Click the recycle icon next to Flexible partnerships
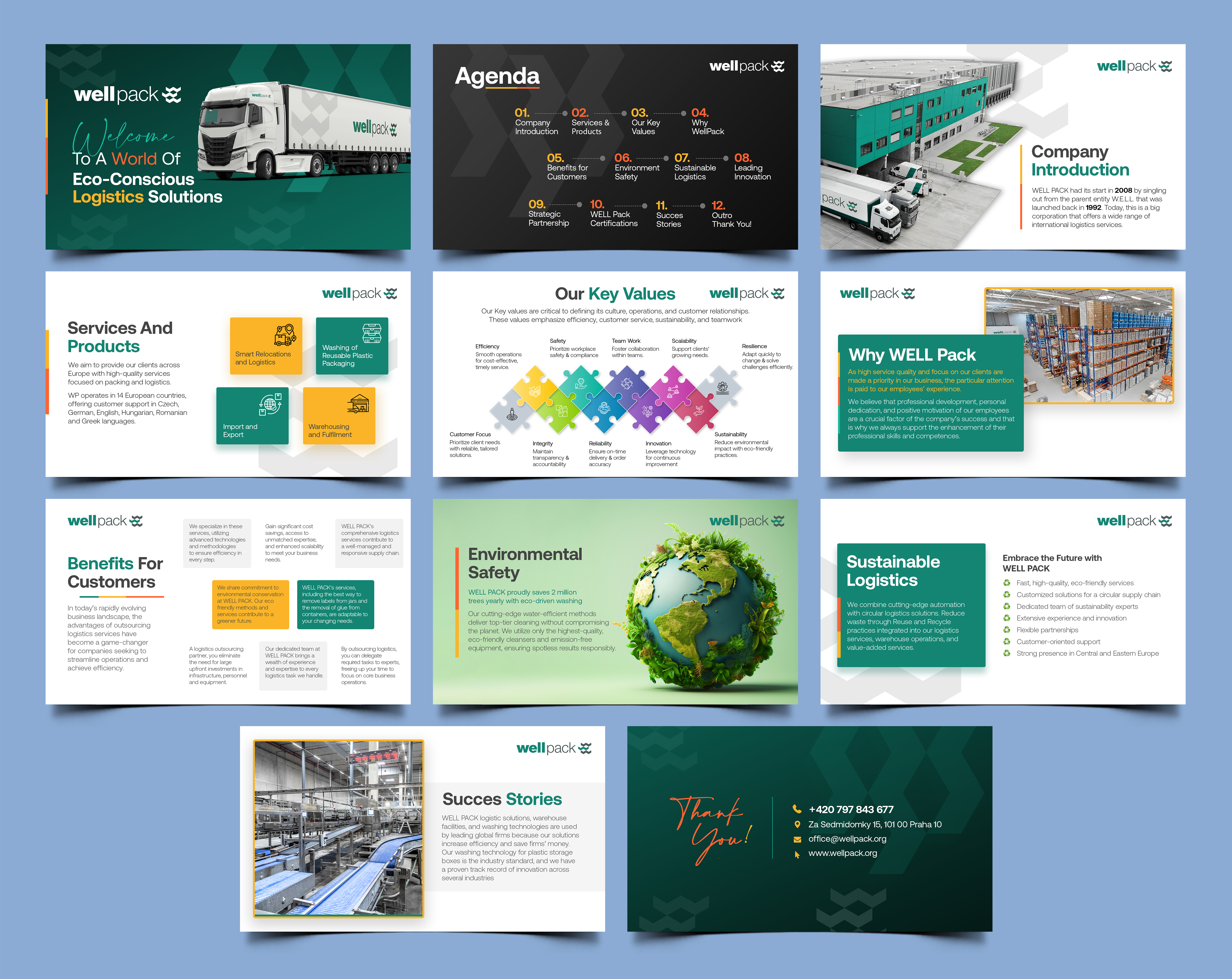Viewport: 1232px width, 979px height. click(1007, 630)
